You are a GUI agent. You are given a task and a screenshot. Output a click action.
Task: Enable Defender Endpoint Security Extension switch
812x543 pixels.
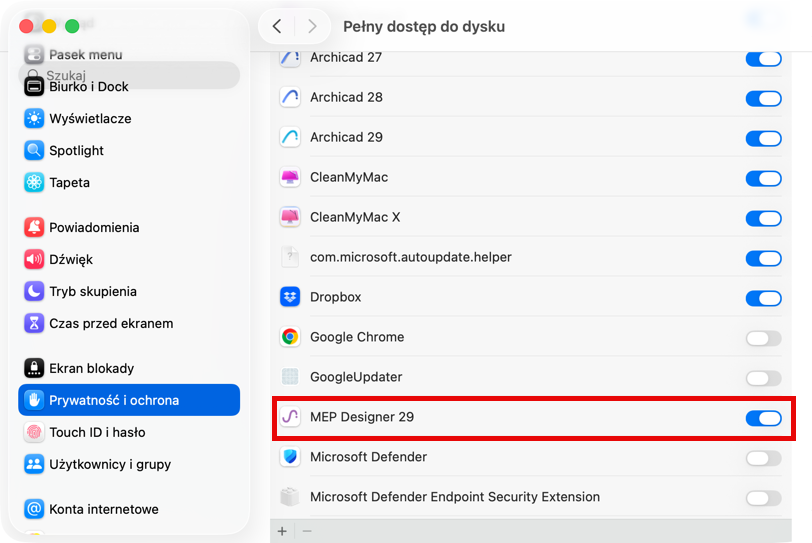tap(763, 498)
